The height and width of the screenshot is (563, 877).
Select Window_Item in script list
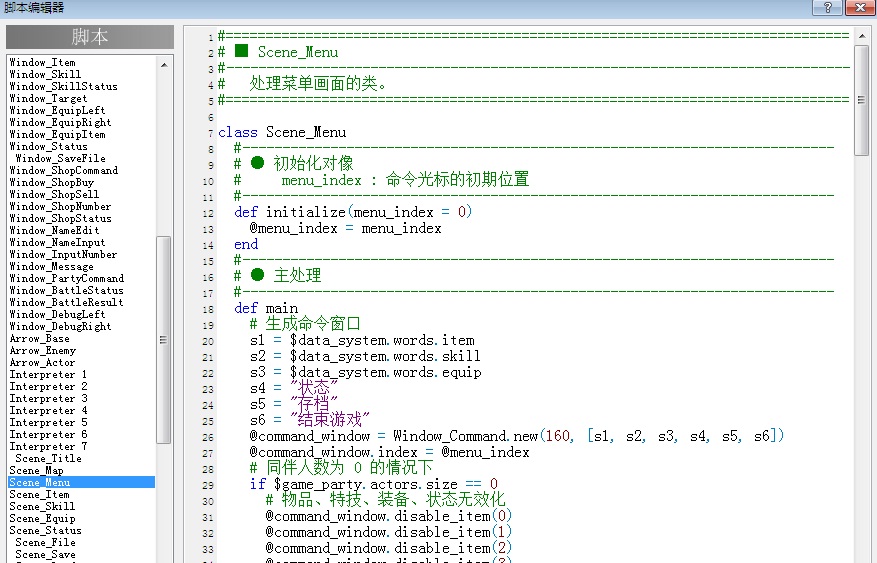coord(43,63)
